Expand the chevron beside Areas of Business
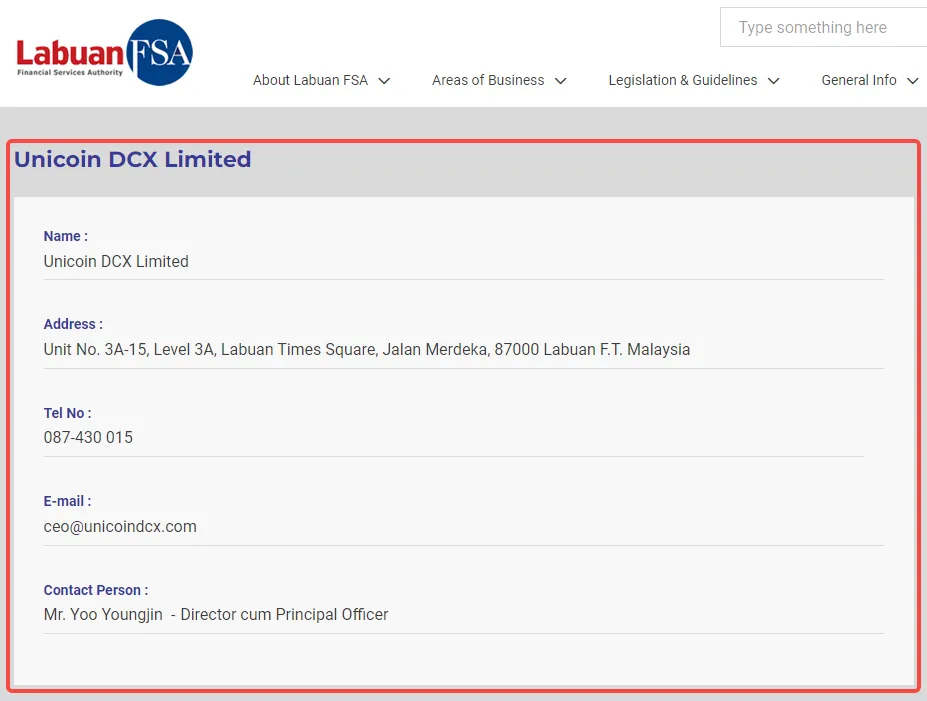 [560, 81]
